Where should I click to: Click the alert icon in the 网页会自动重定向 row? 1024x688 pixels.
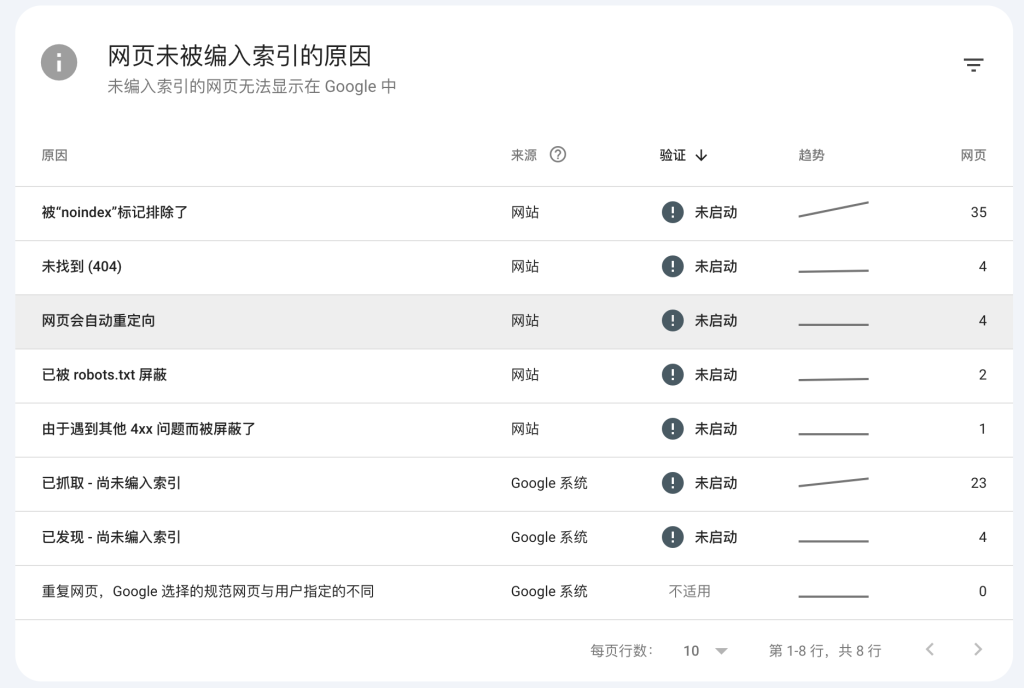click(673, 321)
